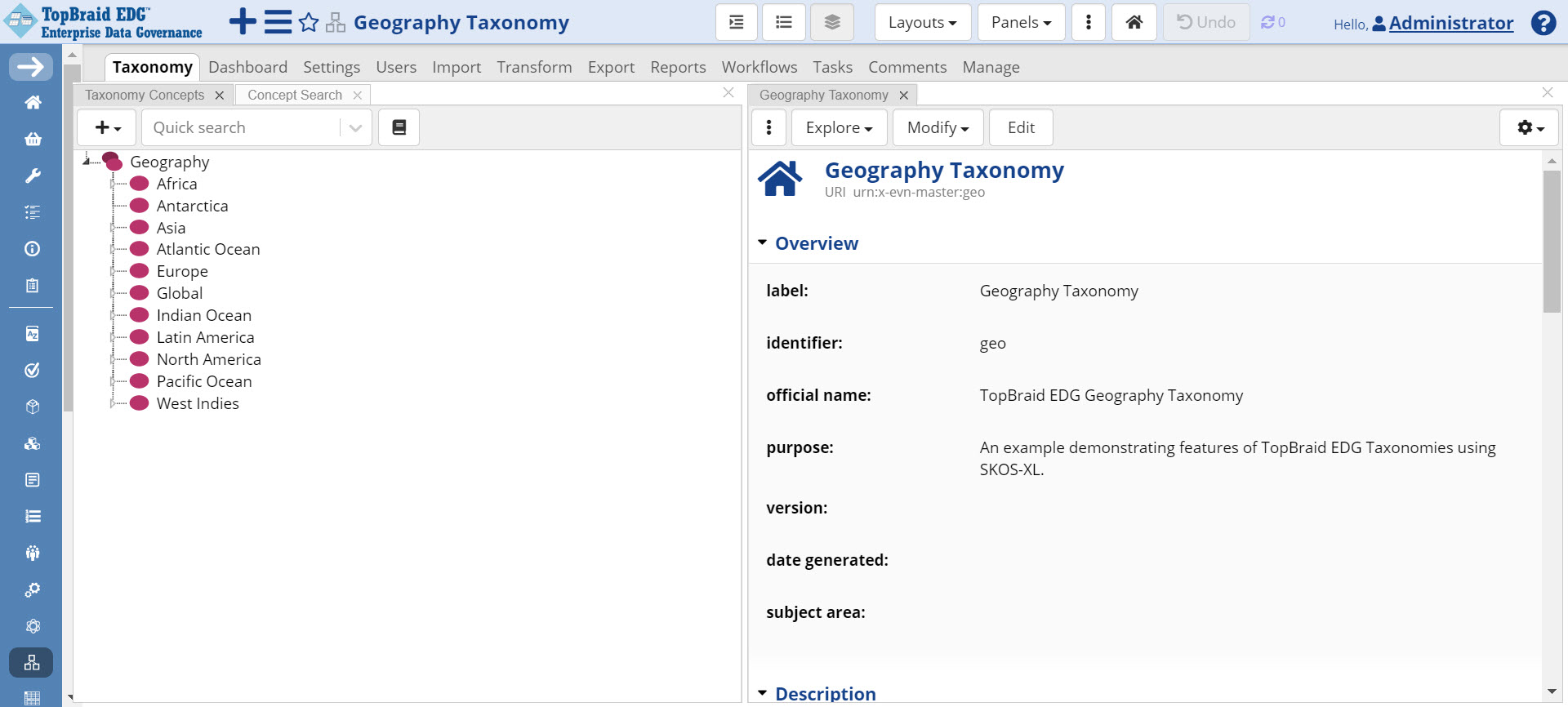The height and width of the screenshot is (707, 1568).
Task: Click the Quick search input field
Action: (242, 127)
